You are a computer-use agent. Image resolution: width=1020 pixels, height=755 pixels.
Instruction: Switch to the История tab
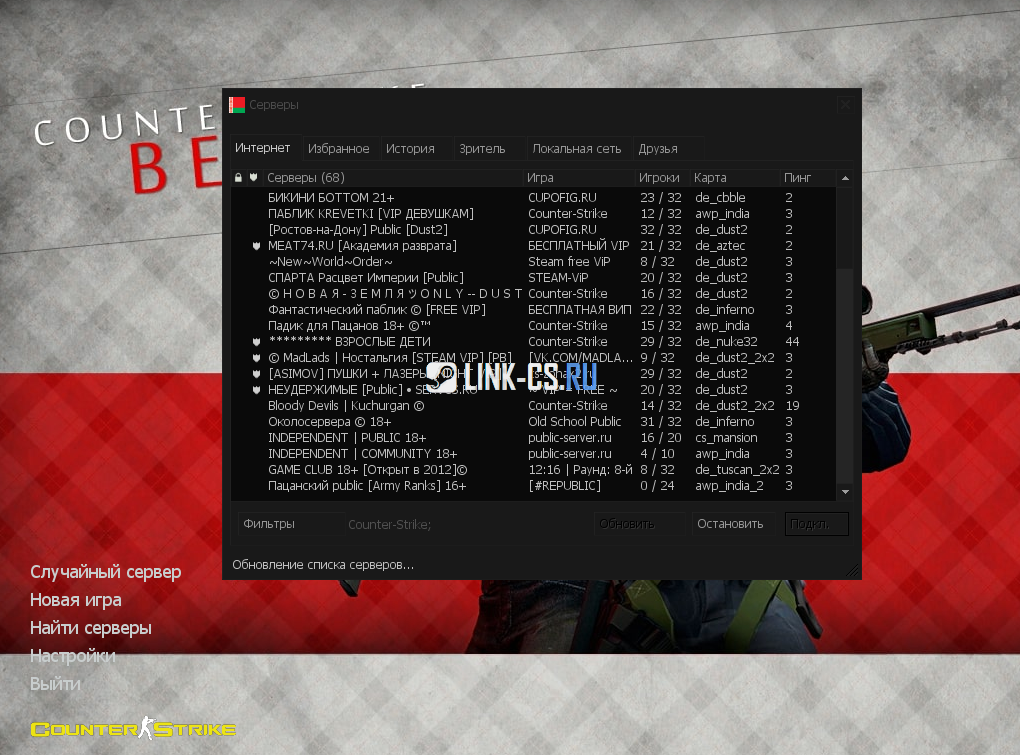(410, 149)
